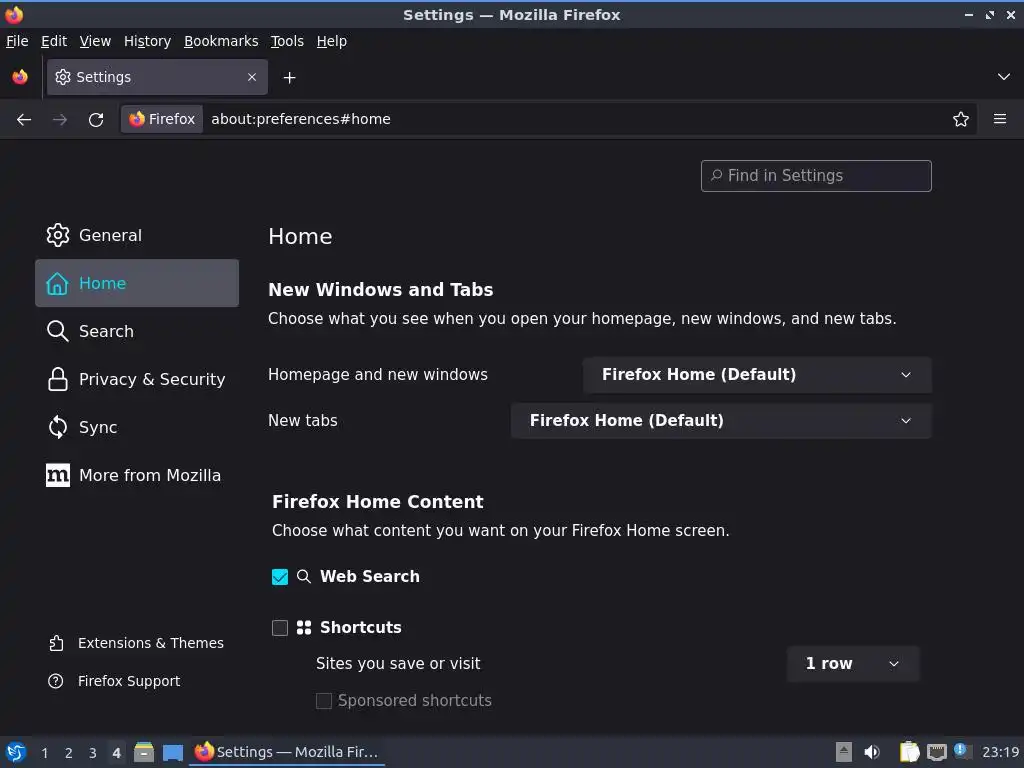
Task: Select the Home settings category
Action: [136, 283]
